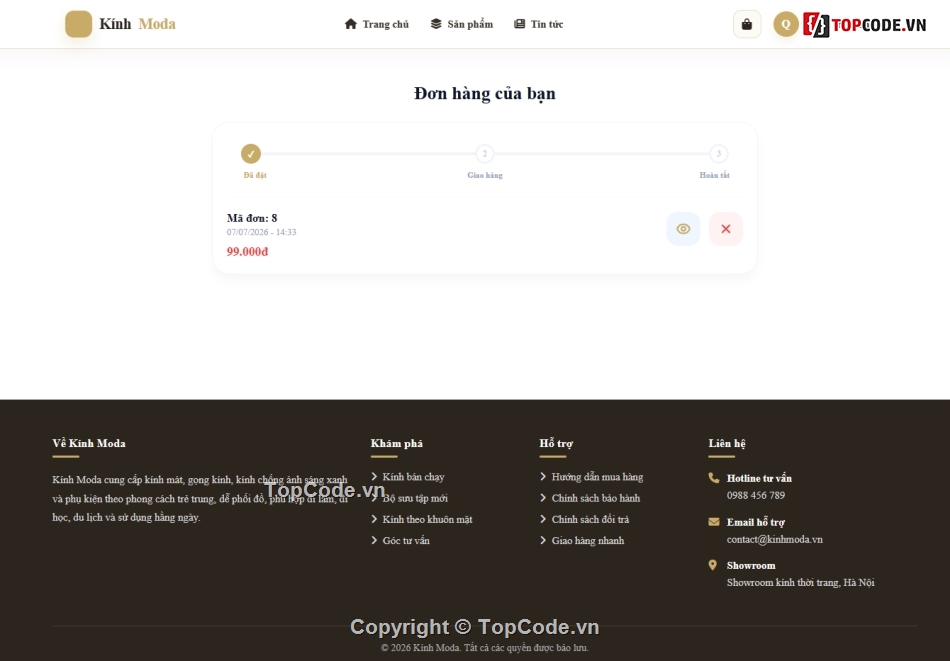This screenshot has height=661, width=950.
Task: Click the Về Kính Moda footer heading
Action: click(x=89, y=443)
